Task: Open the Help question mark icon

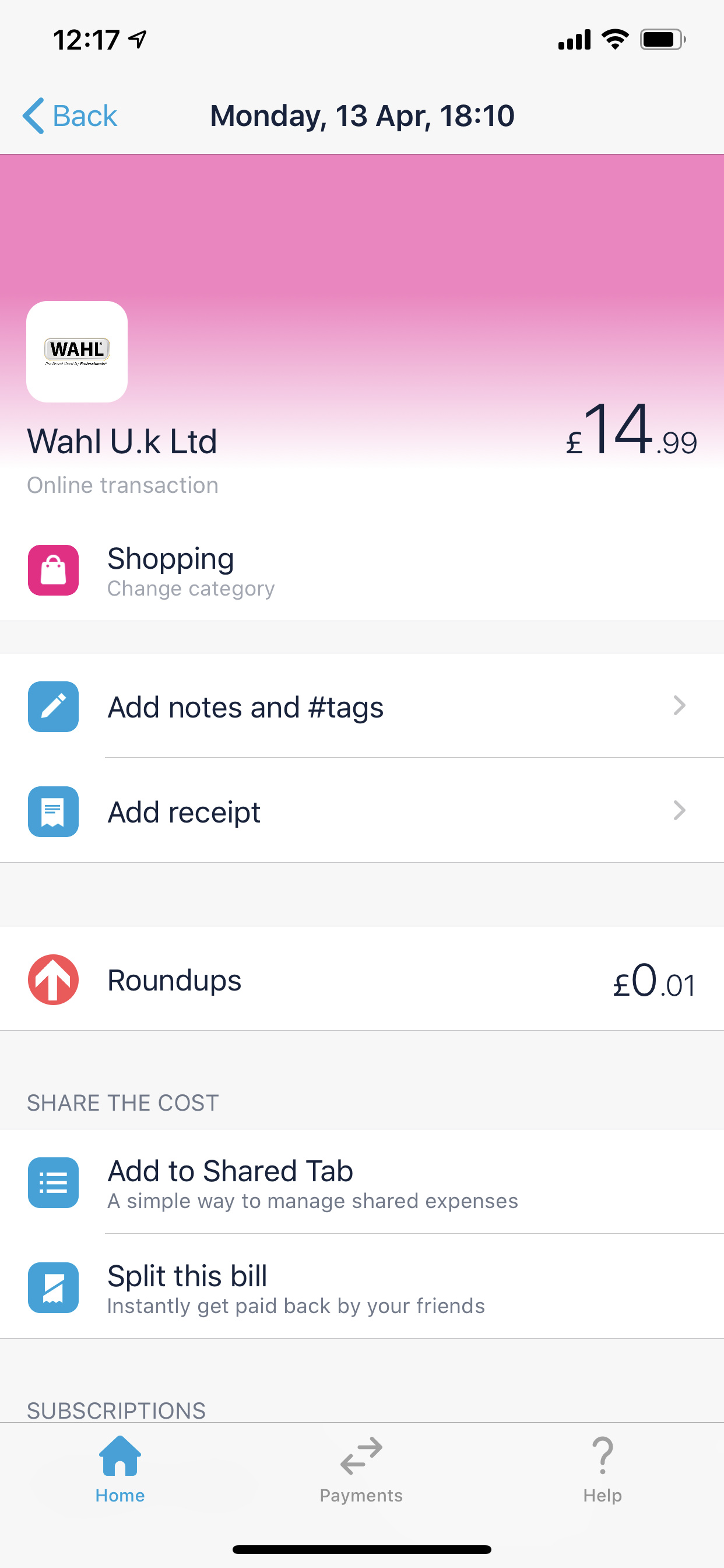Action: click(602, 1467)
